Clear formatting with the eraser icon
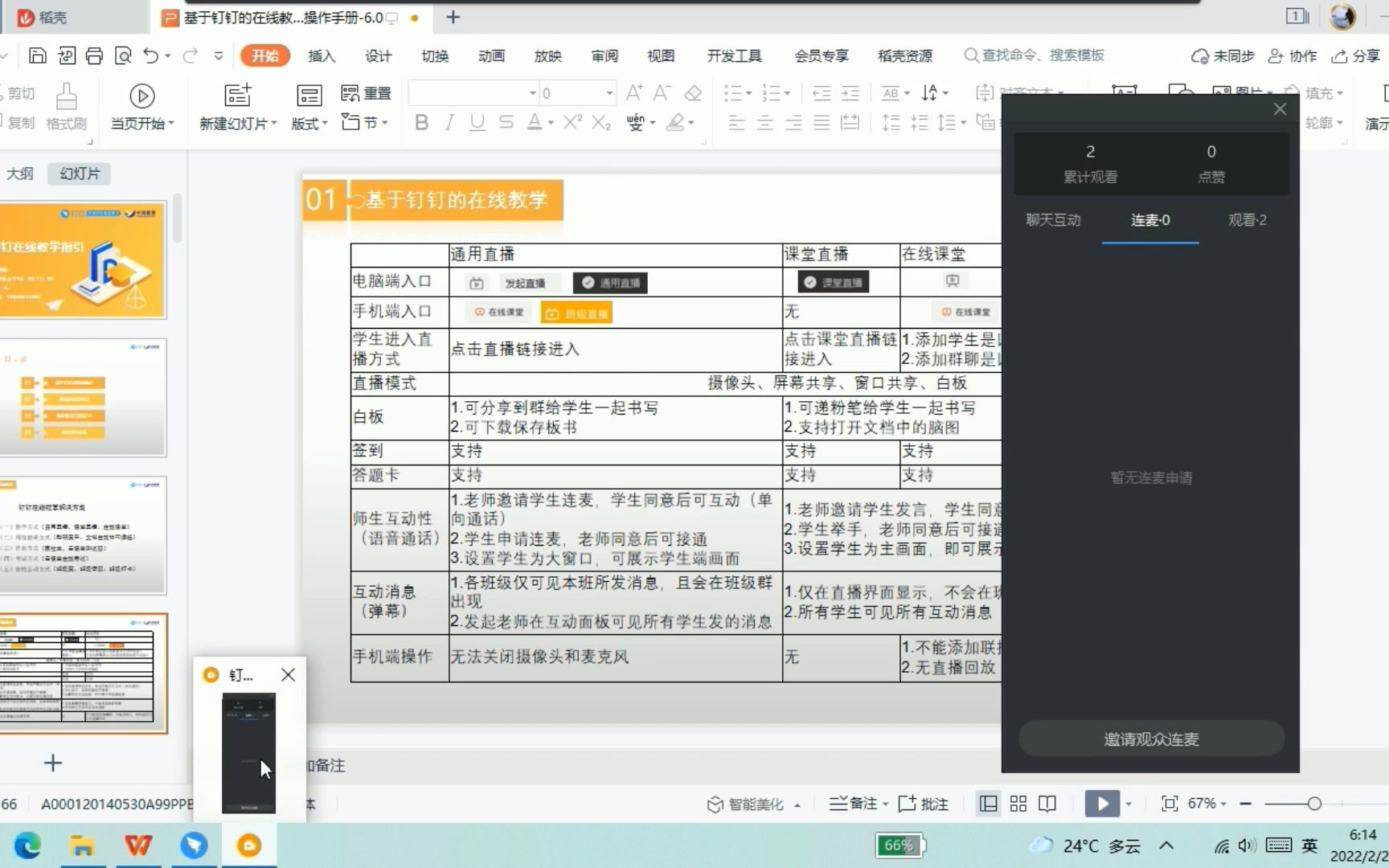 point(693,93)
